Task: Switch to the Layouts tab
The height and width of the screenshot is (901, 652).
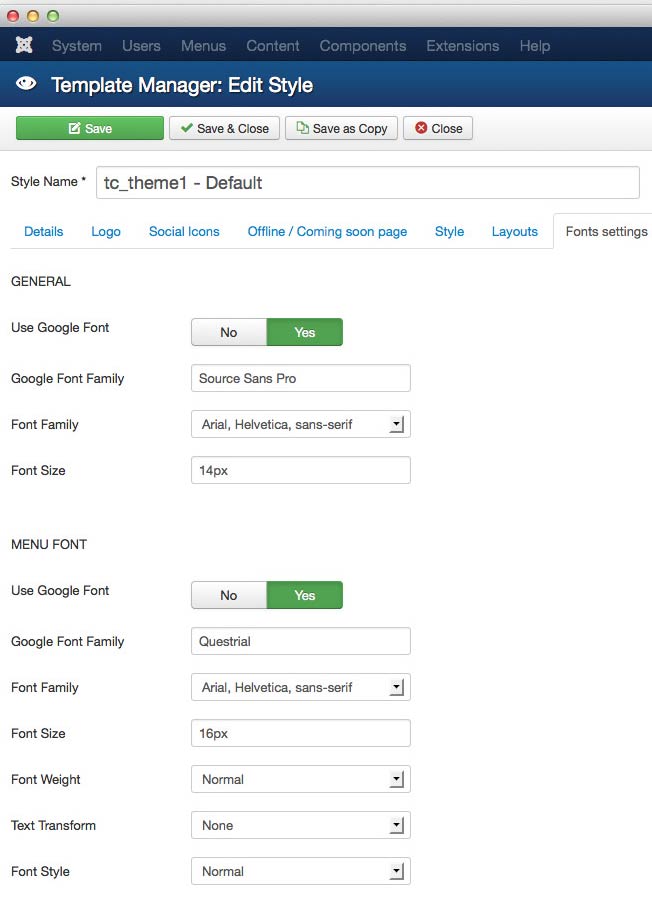Action: (515, 231)
